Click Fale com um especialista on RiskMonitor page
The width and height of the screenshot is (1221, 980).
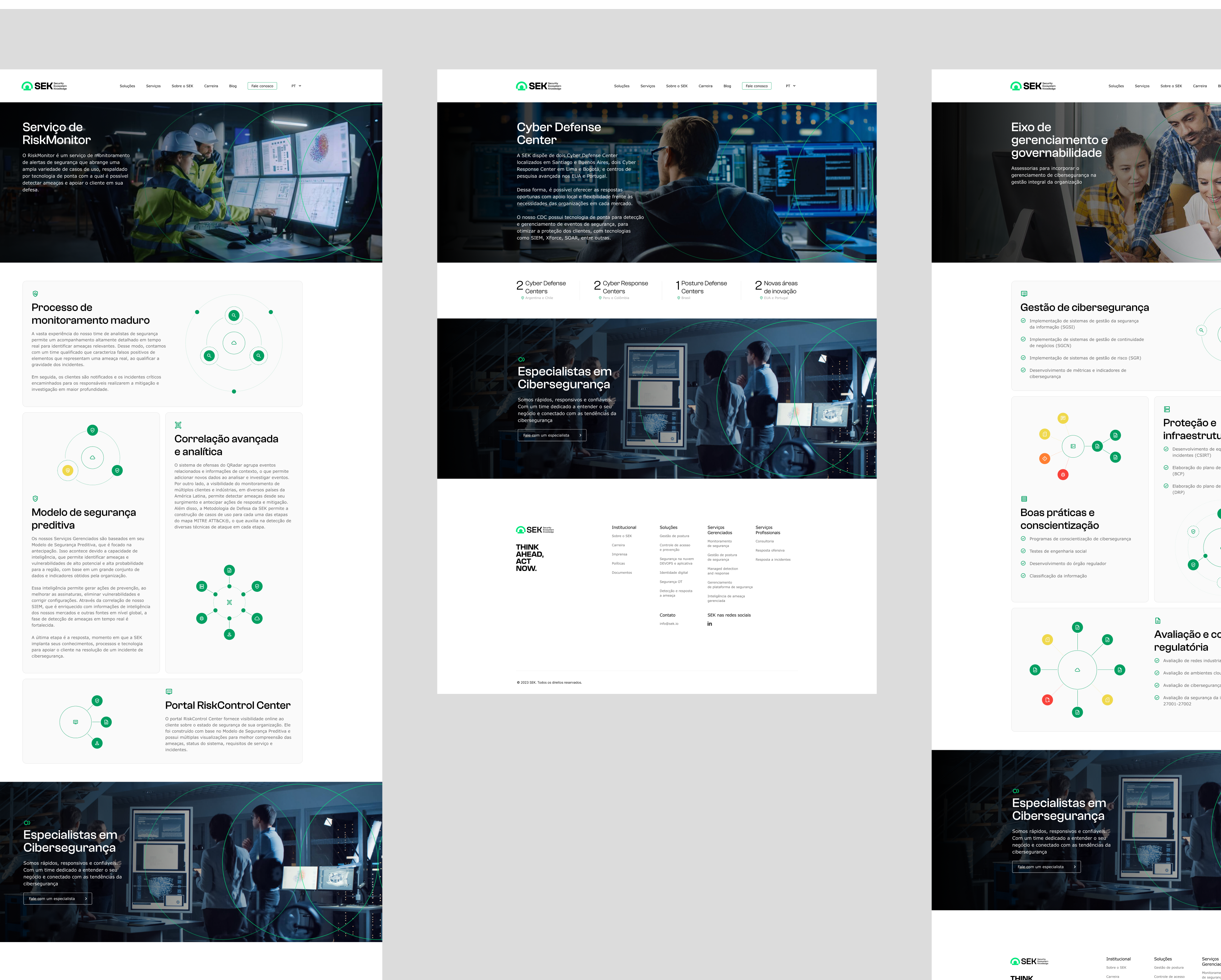(x=57, y=898)
